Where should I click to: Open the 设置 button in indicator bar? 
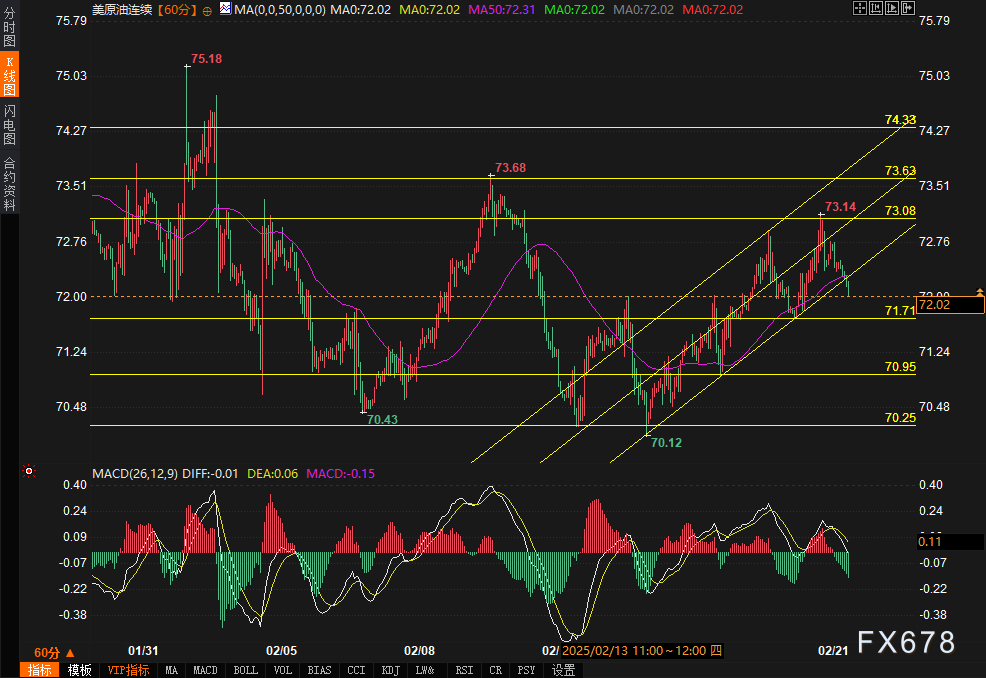(563, 670)
